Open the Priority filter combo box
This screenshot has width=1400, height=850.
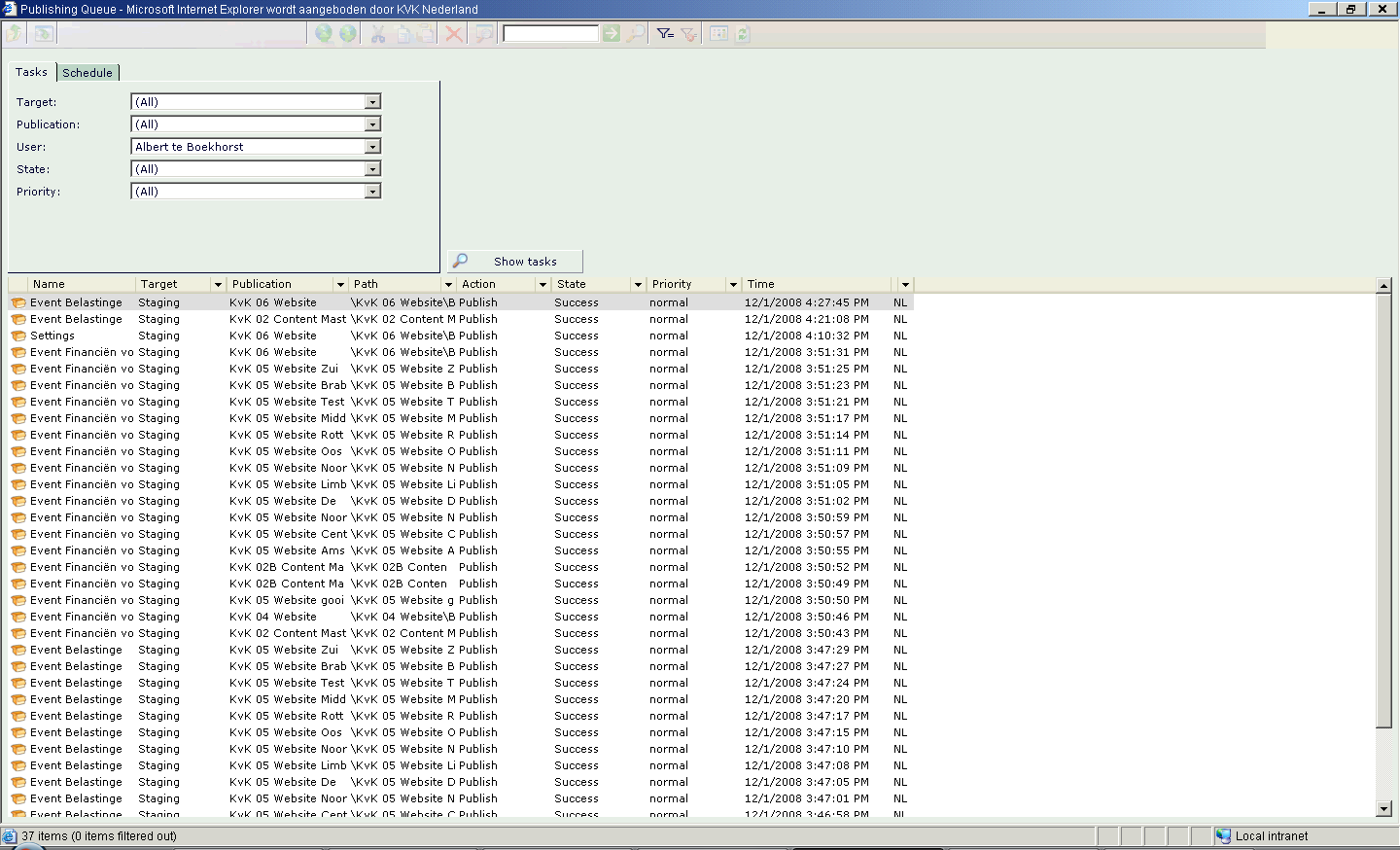pos(372,192)
